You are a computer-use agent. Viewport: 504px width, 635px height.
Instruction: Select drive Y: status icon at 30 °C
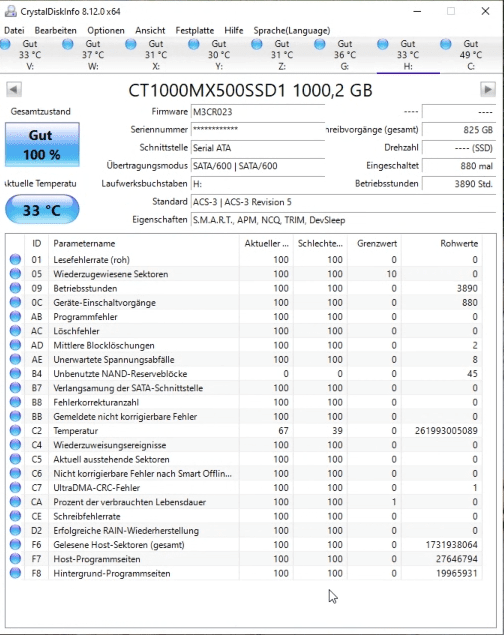pos(194,44)
